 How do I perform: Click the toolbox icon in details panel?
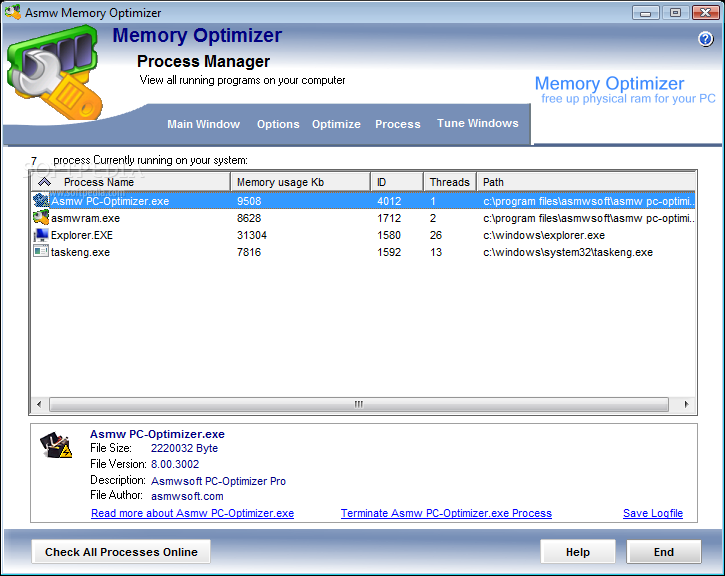pos(56,445)
